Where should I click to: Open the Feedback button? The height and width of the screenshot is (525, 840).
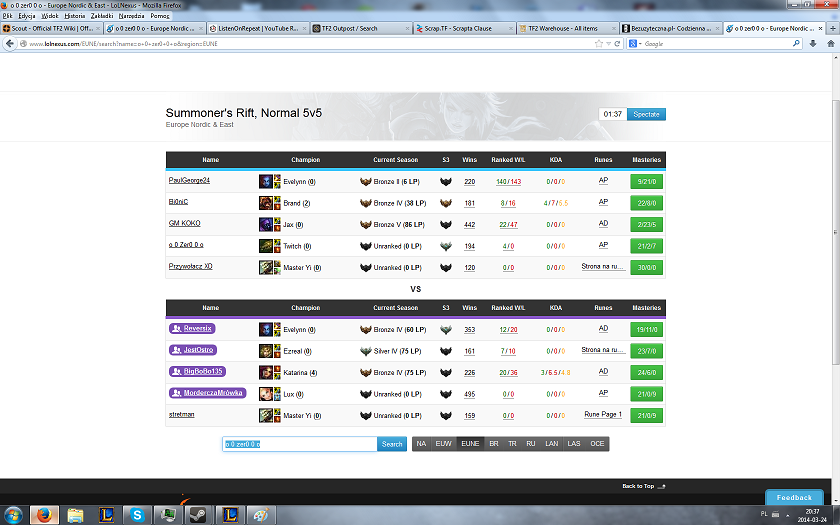coord(794,497)
